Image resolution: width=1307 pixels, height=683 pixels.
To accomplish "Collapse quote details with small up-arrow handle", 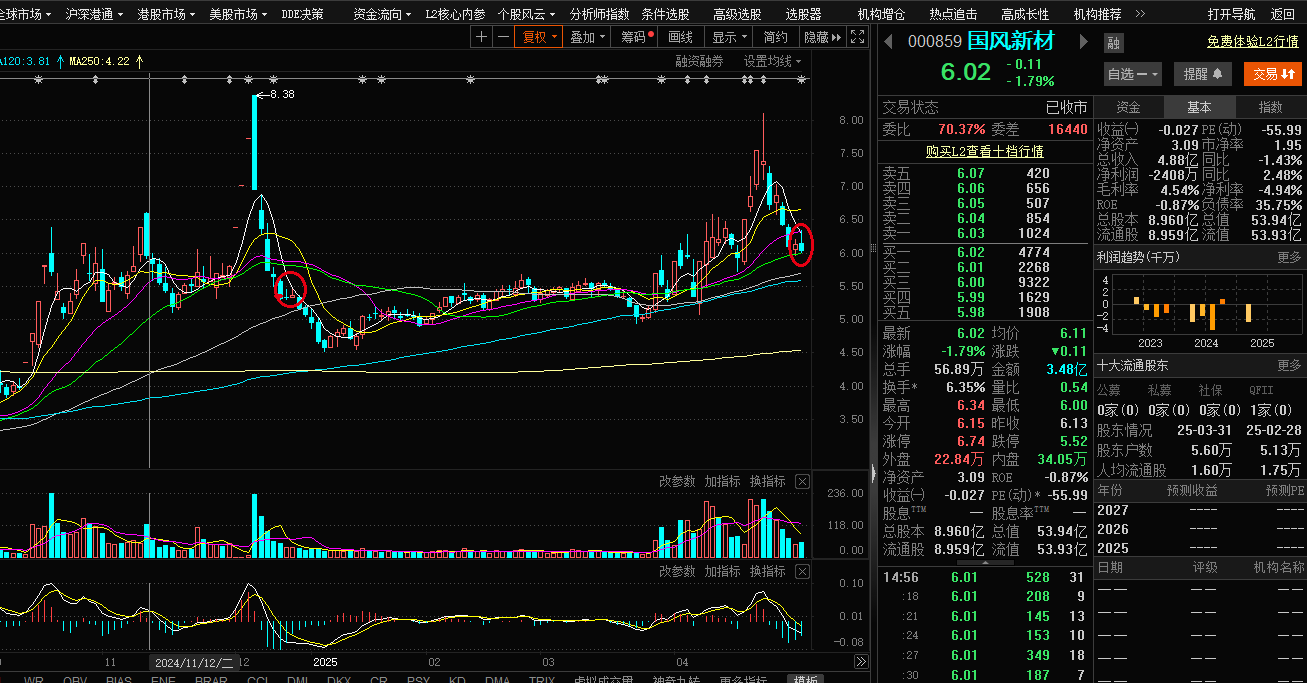I will pos(984,563).
